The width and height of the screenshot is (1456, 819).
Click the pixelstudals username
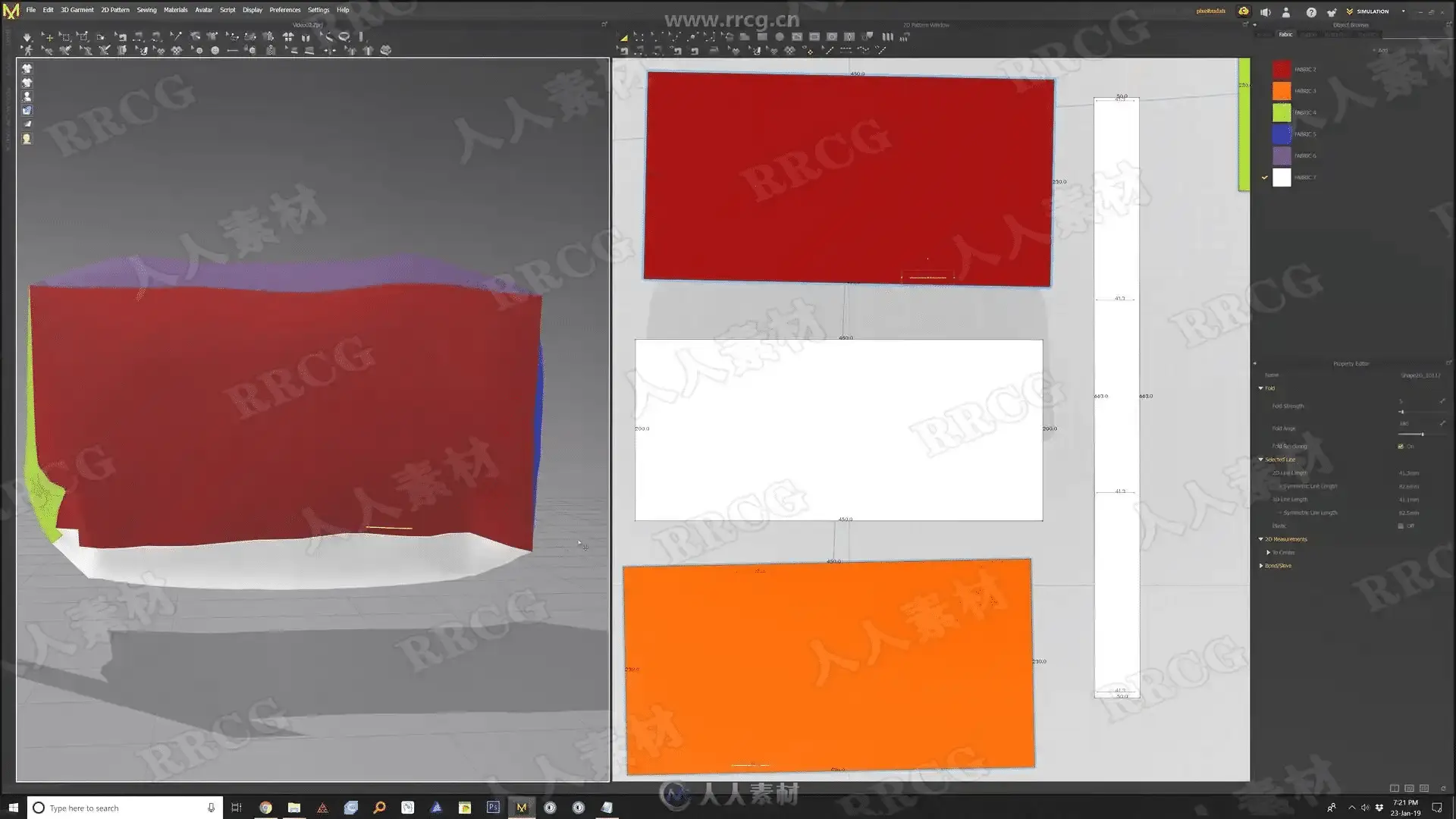[1211, 11]
